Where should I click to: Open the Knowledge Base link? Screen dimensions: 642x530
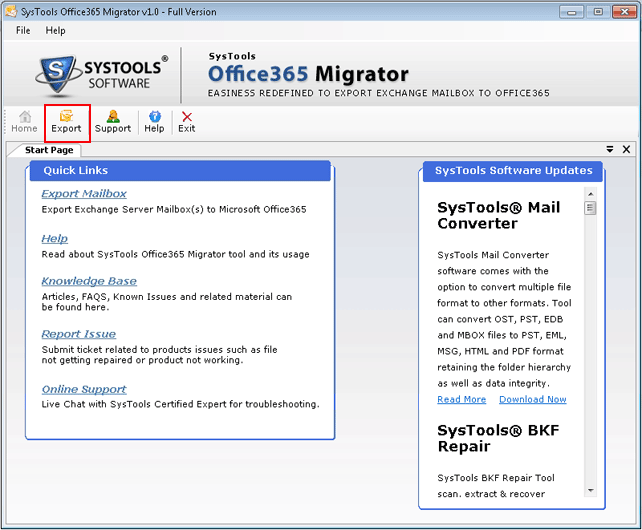(x=89, y=281)
